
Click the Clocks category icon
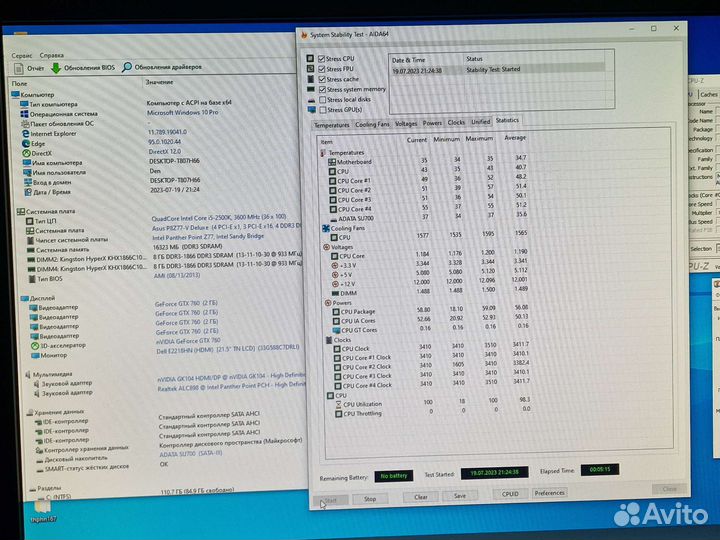[329, 340]
